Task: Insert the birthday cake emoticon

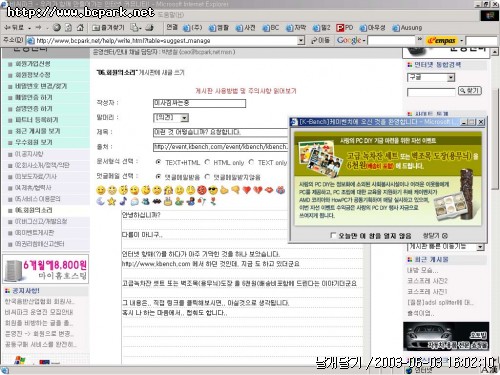Action: click(168, 201)
